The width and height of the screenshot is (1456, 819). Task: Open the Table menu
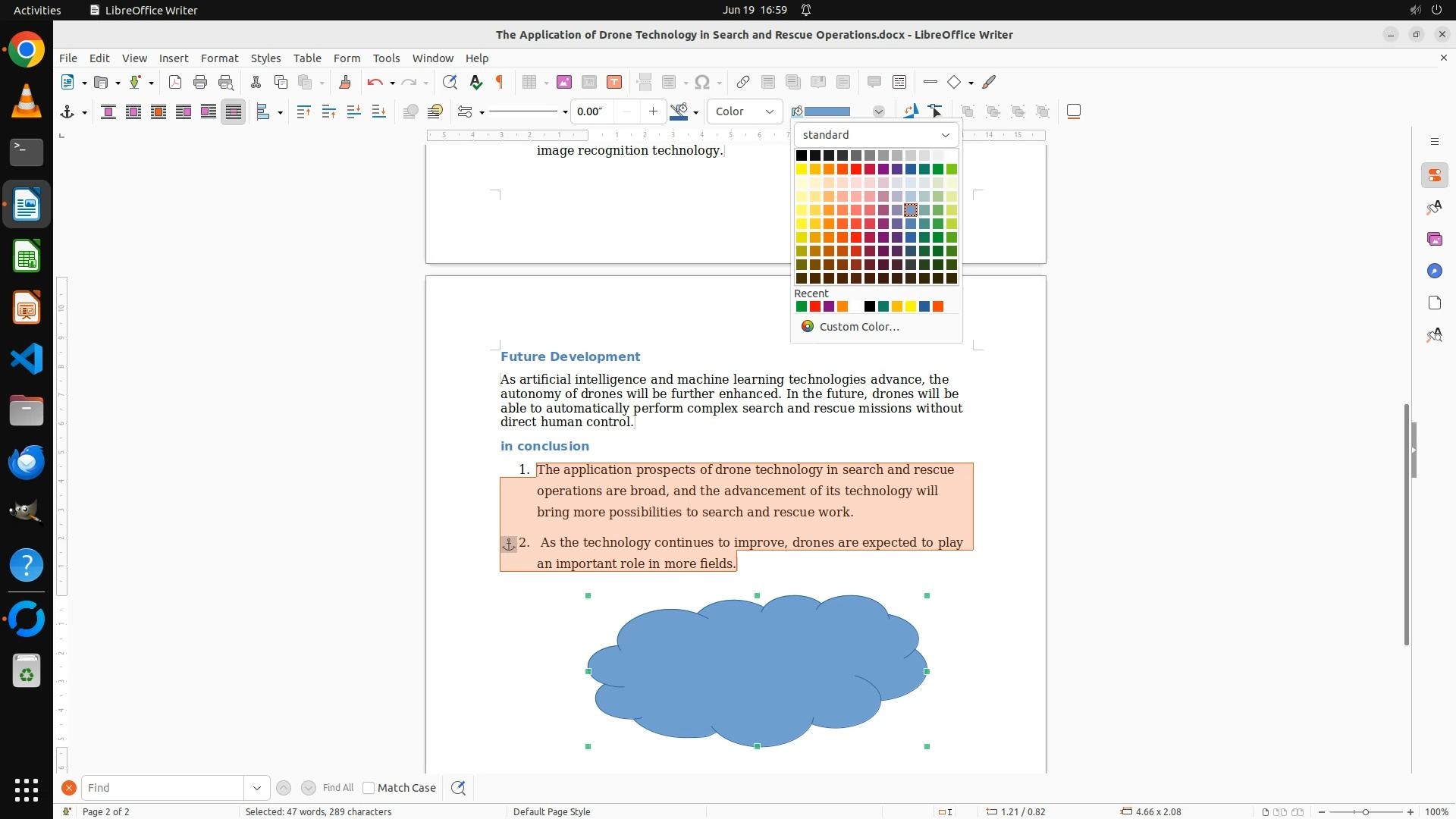[307, 58]
